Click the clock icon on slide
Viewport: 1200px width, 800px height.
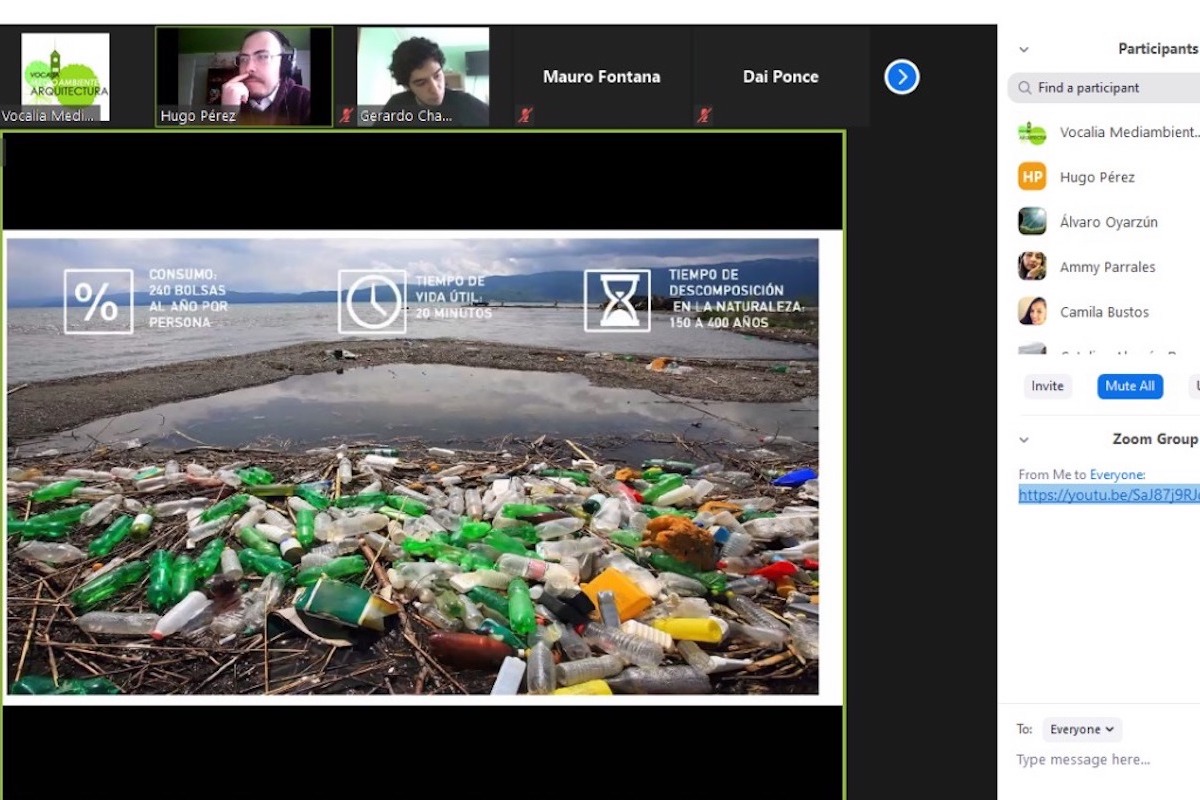click(372, 301)
